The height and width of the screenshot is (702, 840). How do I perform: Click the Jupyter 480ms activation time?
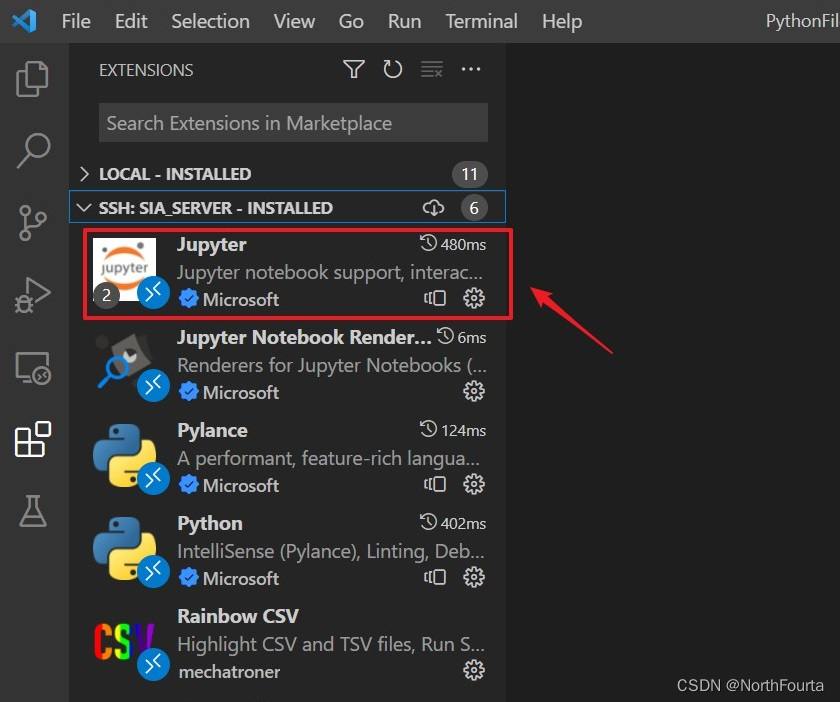453,244
